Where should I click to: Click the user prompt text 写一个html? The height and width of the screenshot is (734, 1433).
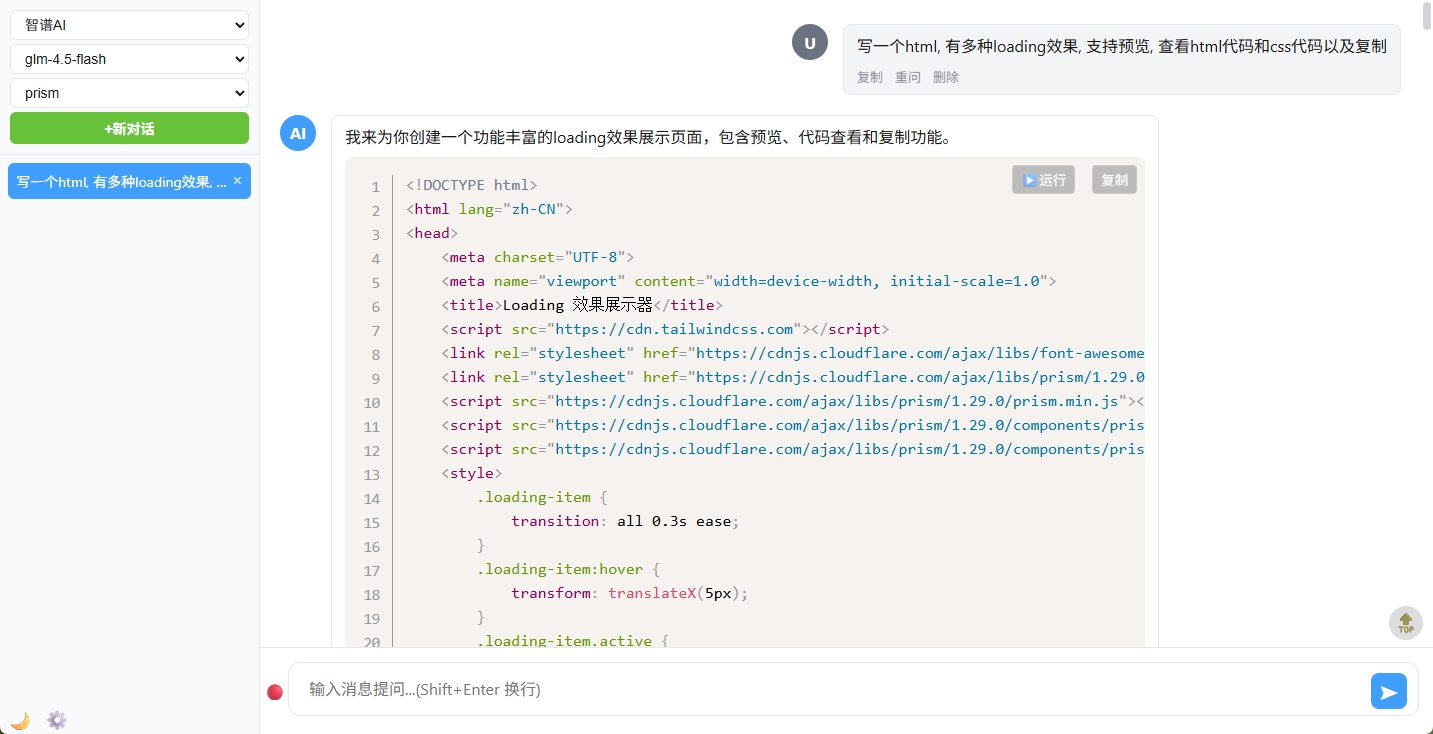click(1122, 46)
